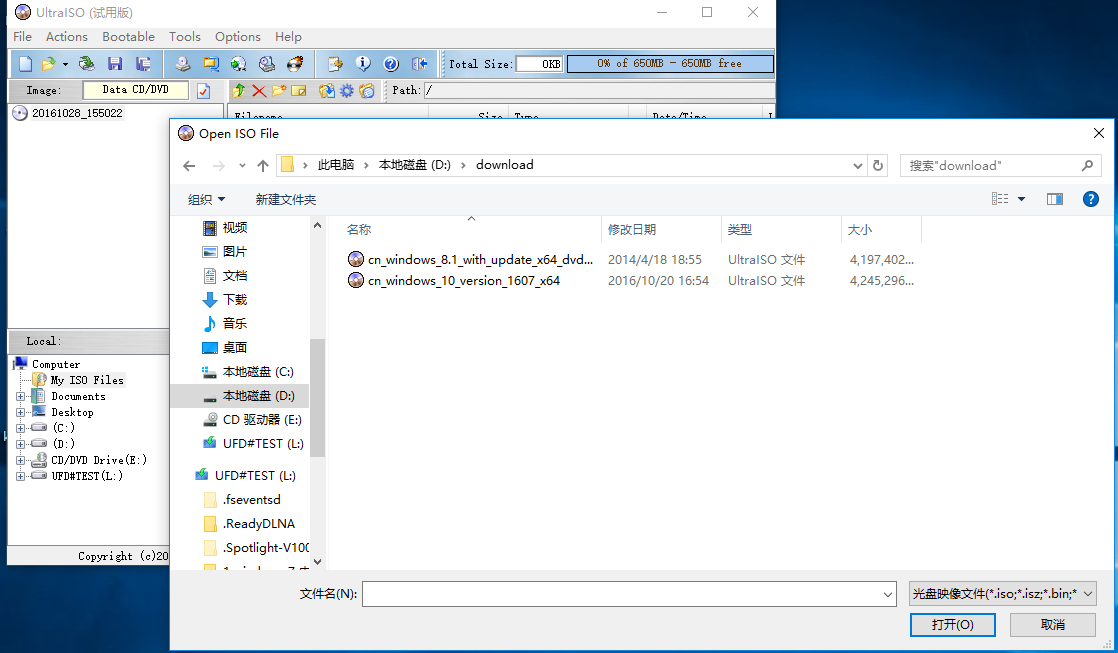Click the gear Properties icon near Path
This screenshot has height=653, width=1118.
[347, 91]
